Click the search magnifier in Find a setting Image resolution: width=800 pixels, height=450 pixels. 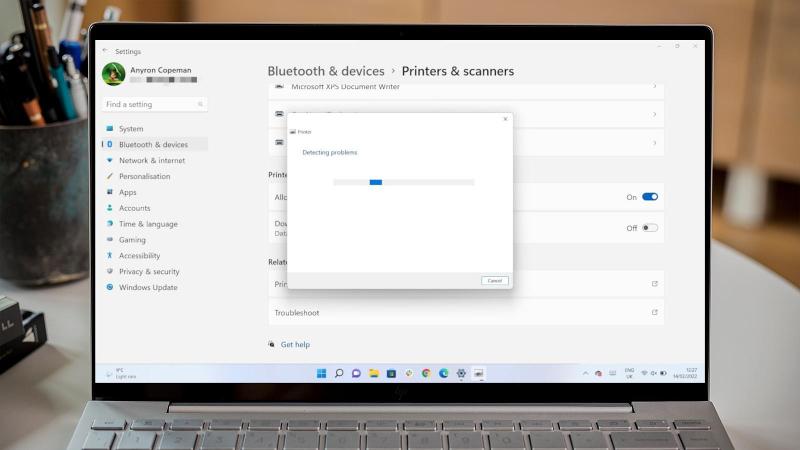[200, 104]
